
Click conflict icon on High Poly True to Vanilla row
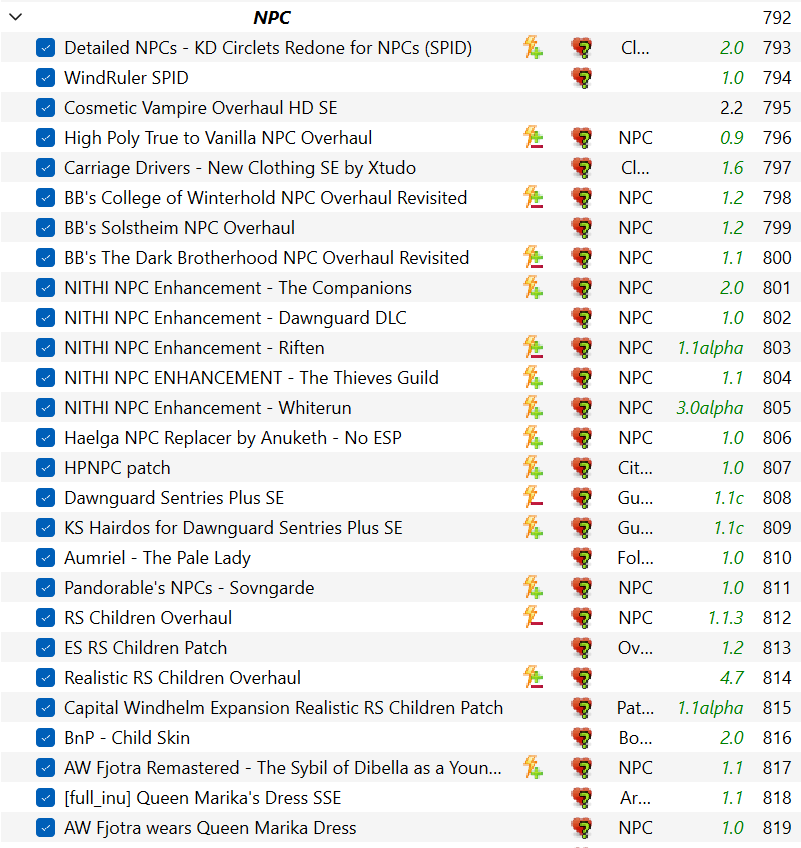533,138
